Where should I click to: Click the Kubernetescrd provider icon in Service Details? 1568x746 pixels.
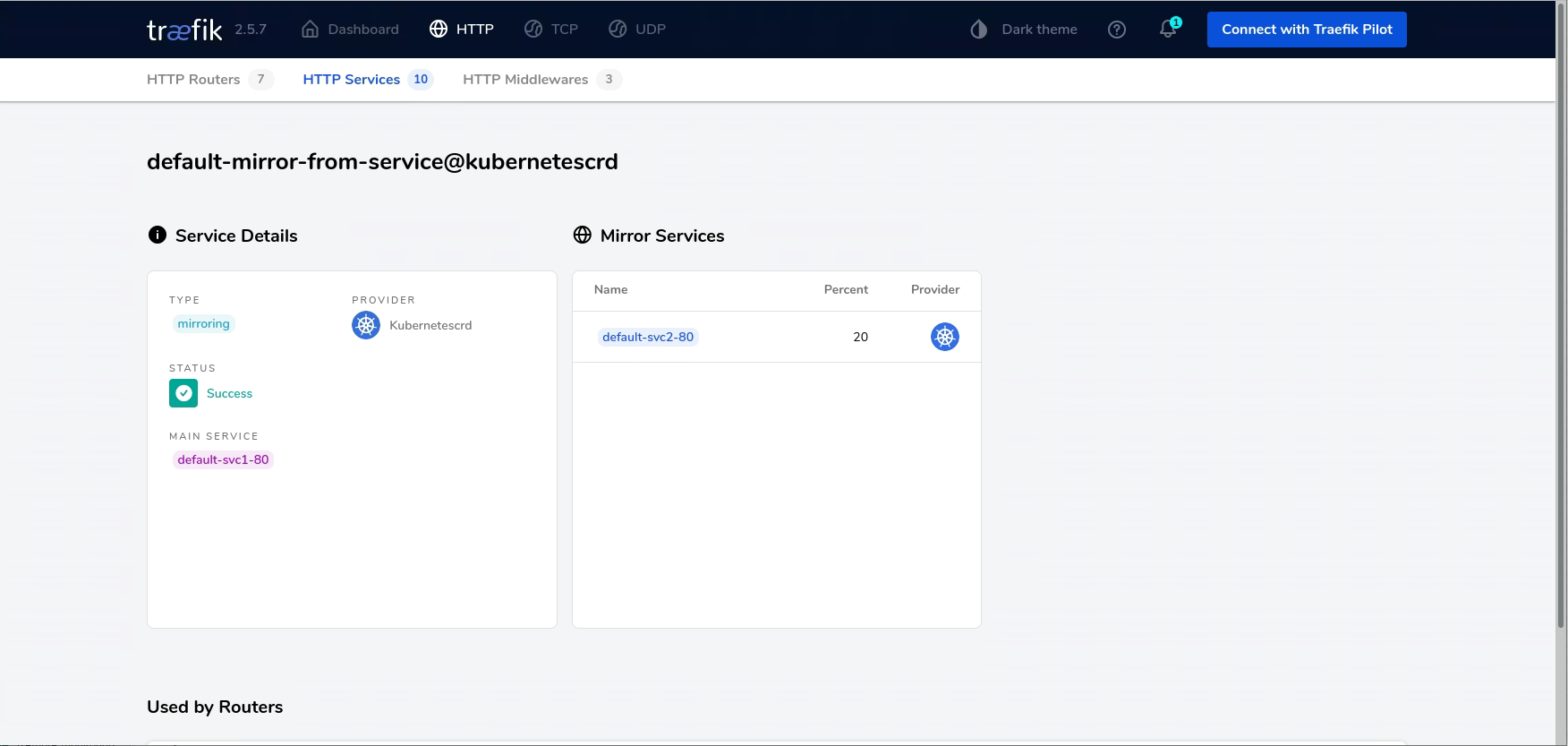[366, 325]
